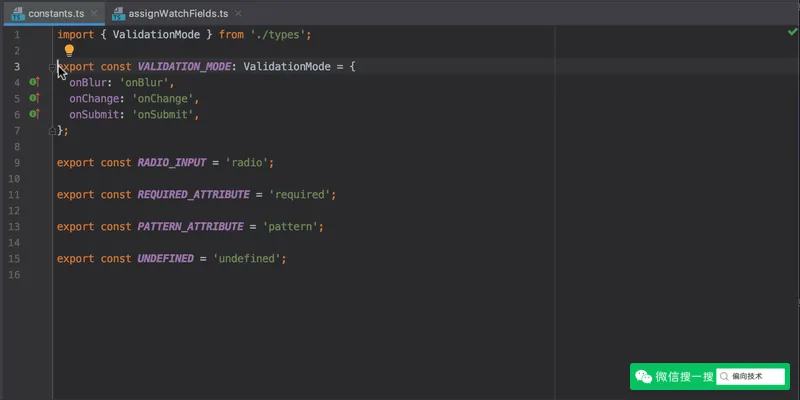This screenshot has width=800, height=400.
Task: Open the assignWatchFields.ts tab
Action: pos(178,14)
